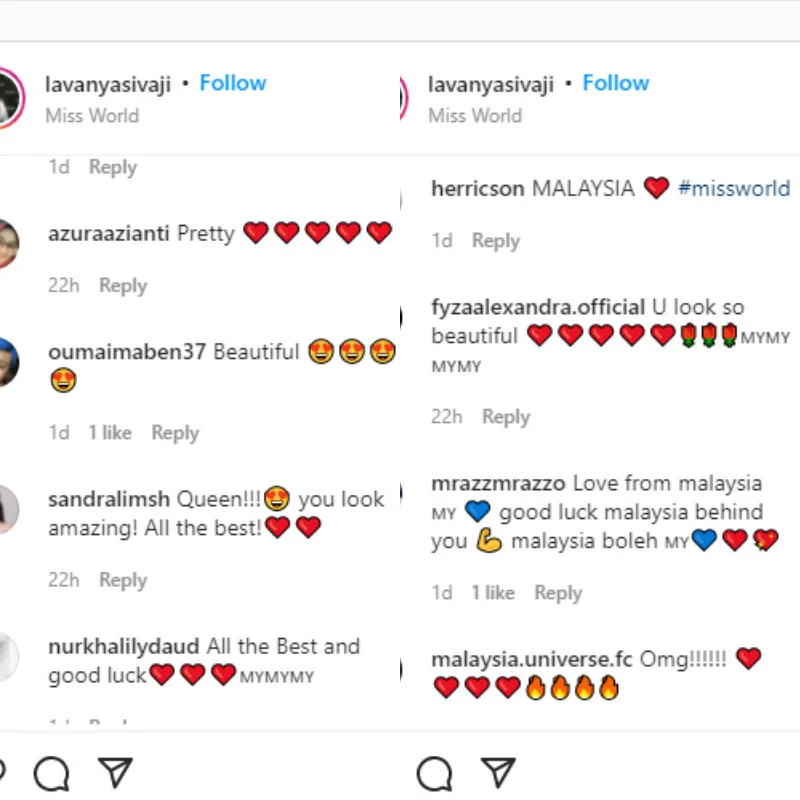Reply to azuraazianti's Pretty comment
Screen dimensions: 800x800
tap(123, 286)
